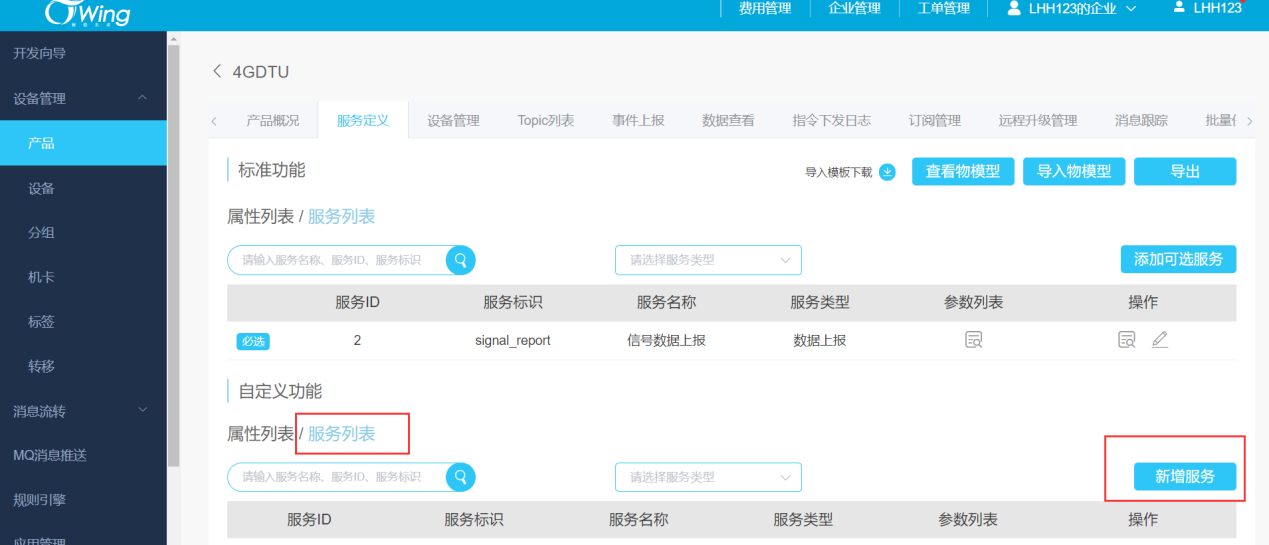Click the user avatar icon beside LHH123的企业
This screenshot has height=545, width=1269.
coord(1013,8)
